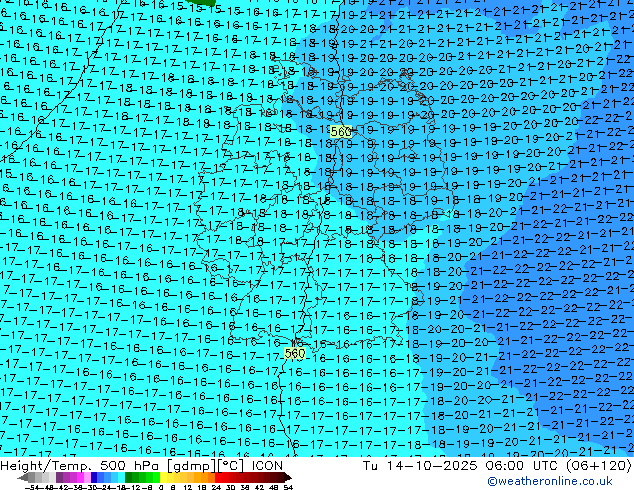Viewport: 634px width, 490px height.
Task: Pick the dark blue swatch in legend
Action: pyautogui.click(x=94, y=477)
